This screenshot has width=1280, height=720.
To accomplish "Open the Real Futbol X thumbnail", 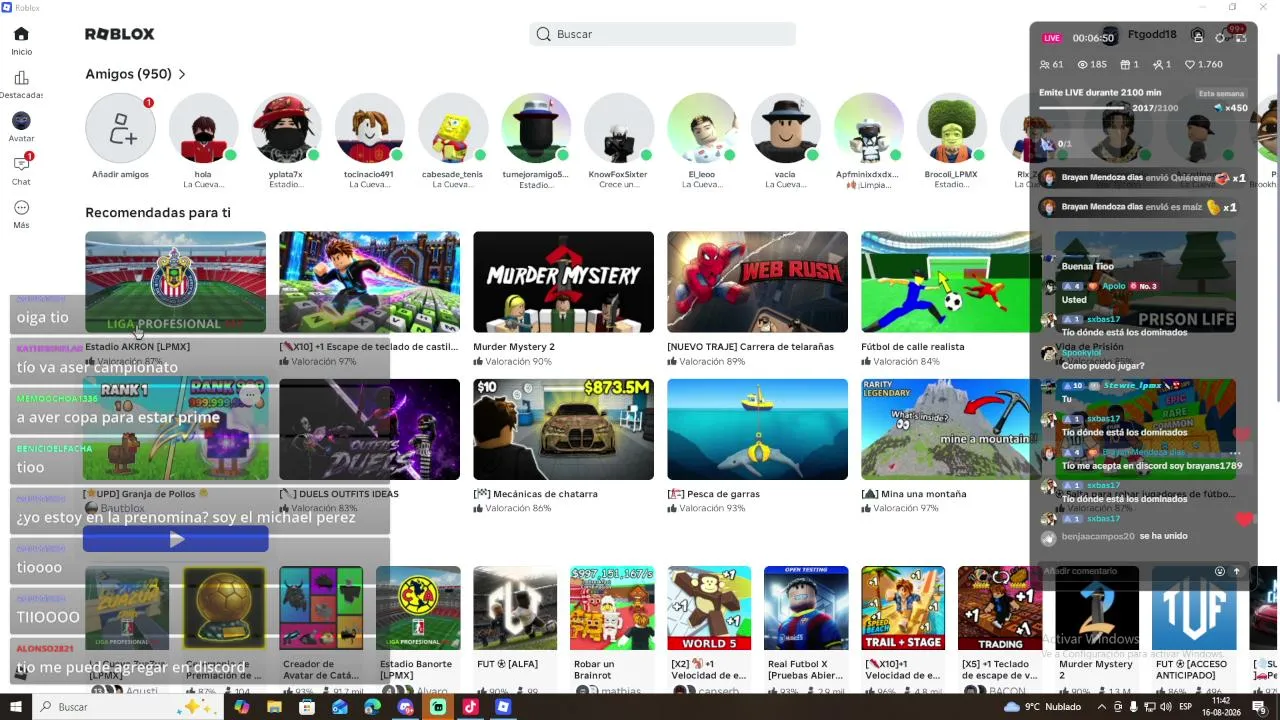I will 806,608.
